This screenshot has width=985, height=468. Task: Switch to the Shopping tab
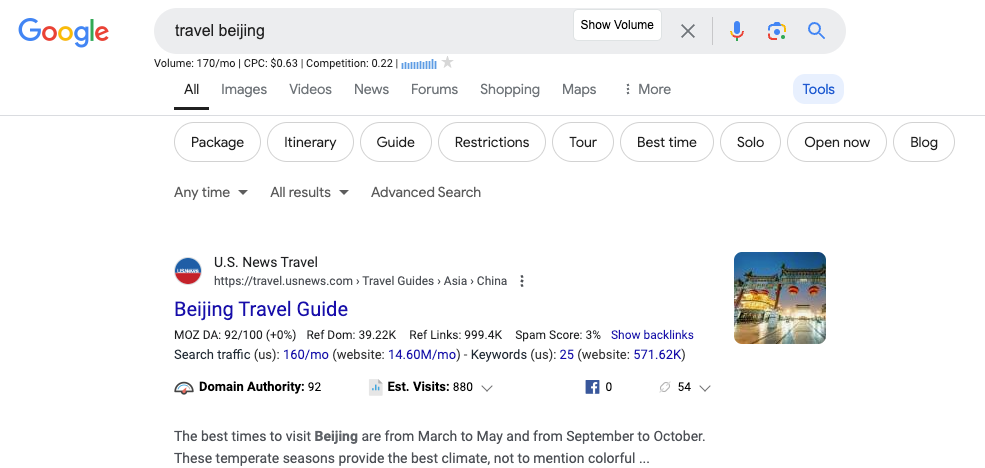click(509, 89)
